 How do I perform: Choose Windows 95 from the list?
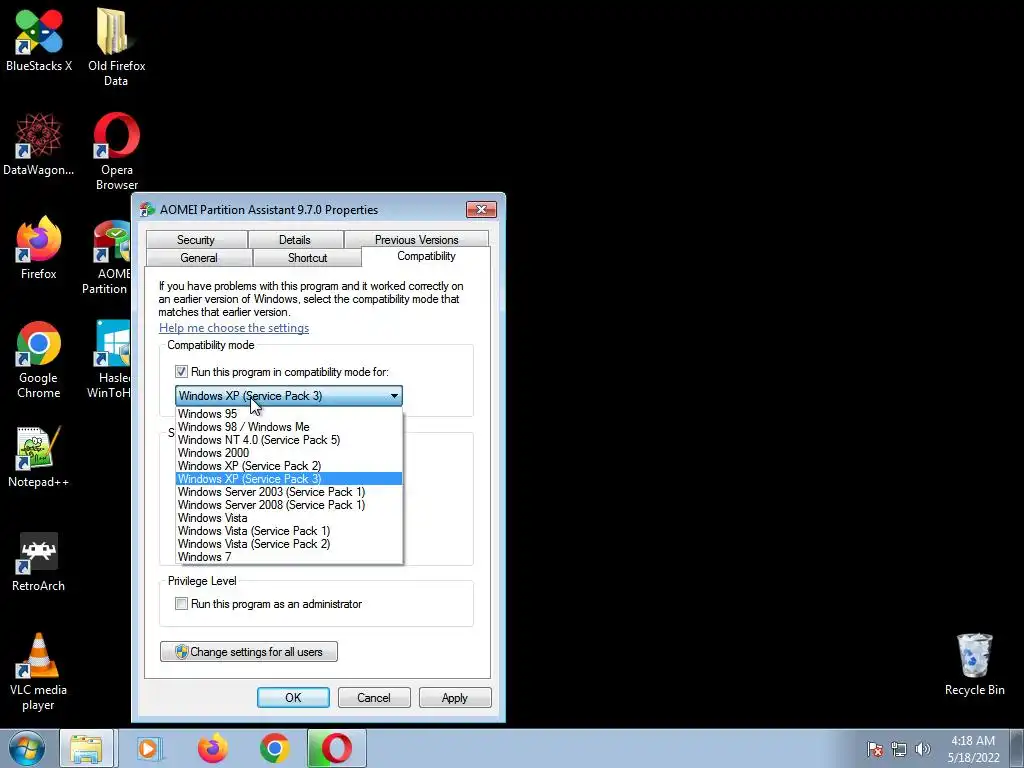tap(289, 413)
